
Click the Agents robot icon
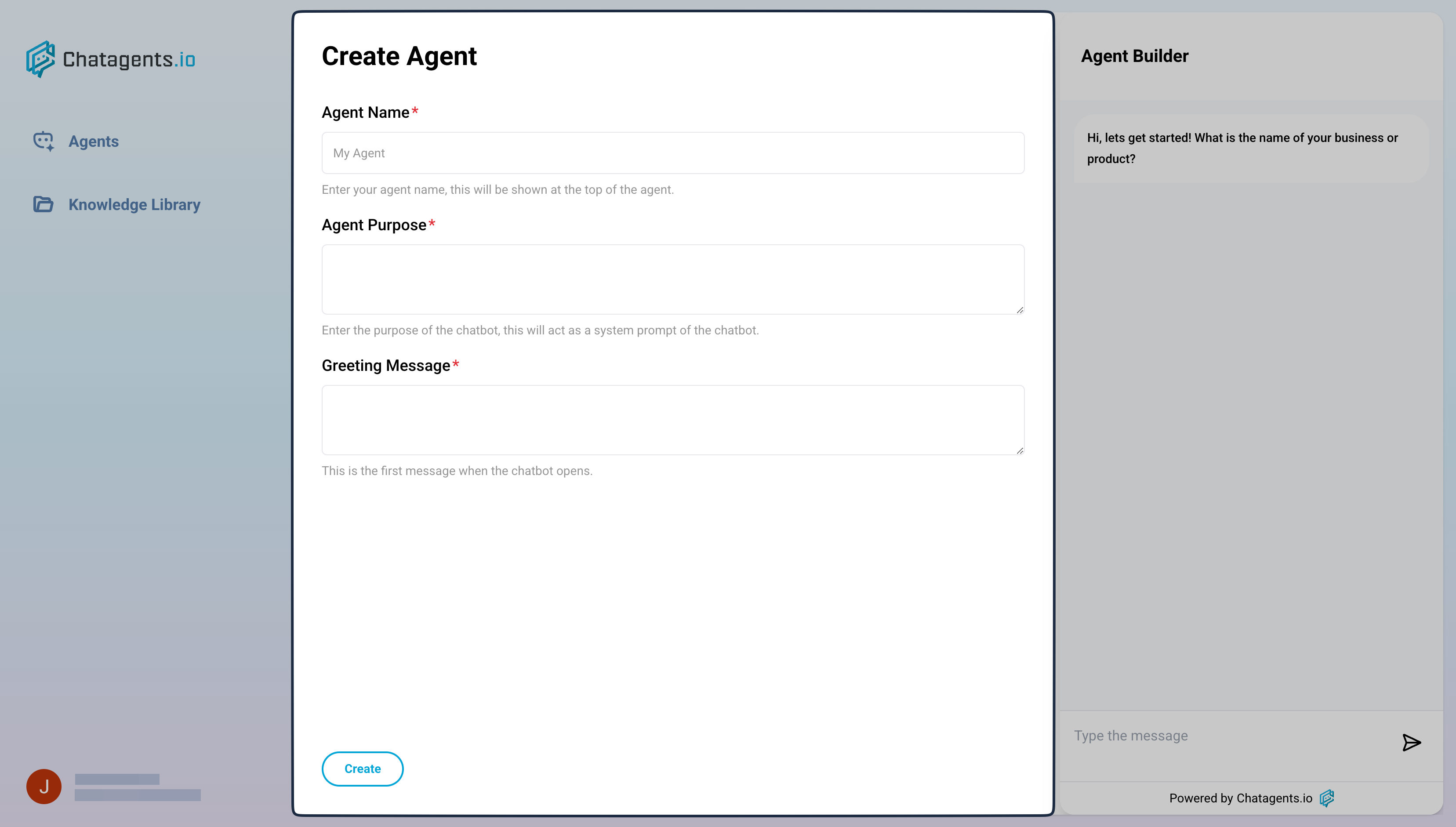tap(43, 141)
